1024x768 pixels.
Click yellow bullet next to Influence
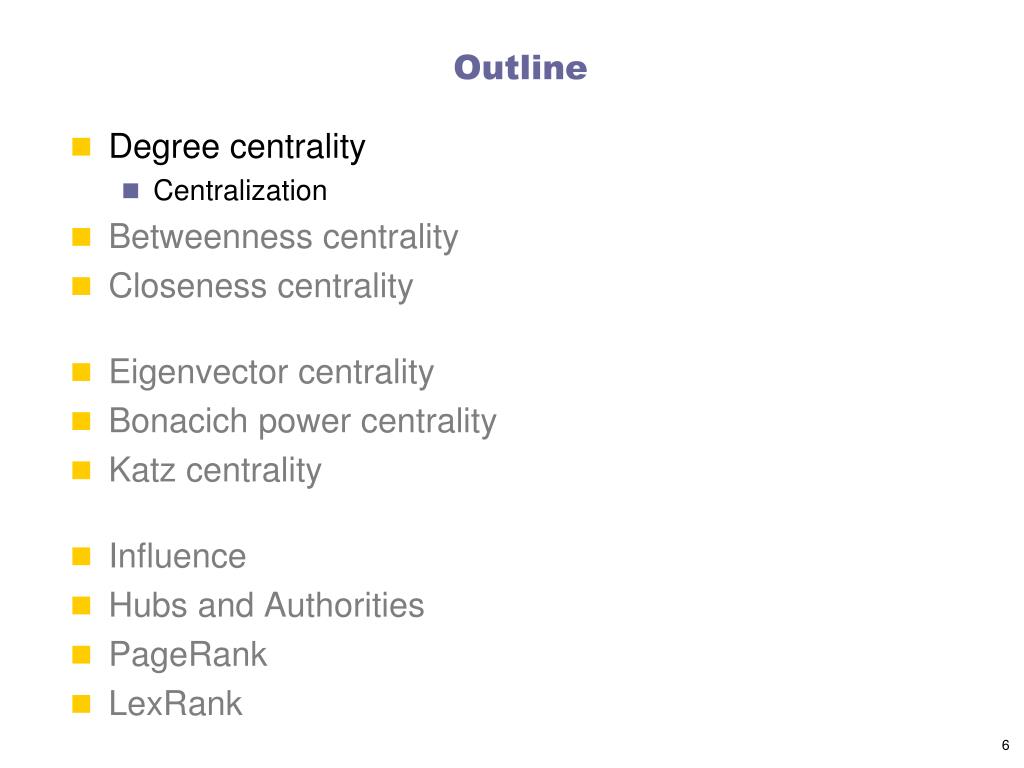pos(81,556)
